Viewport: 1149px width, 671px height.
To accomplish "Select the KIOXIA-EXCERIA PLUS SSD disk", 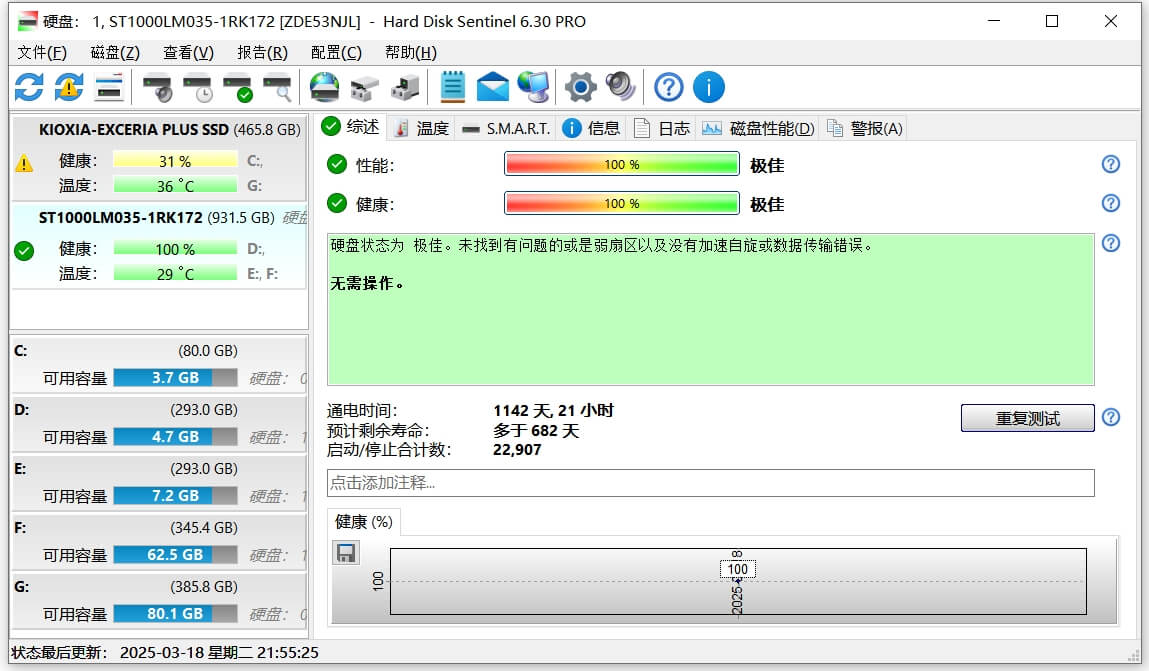I will [x=159, y=158].
